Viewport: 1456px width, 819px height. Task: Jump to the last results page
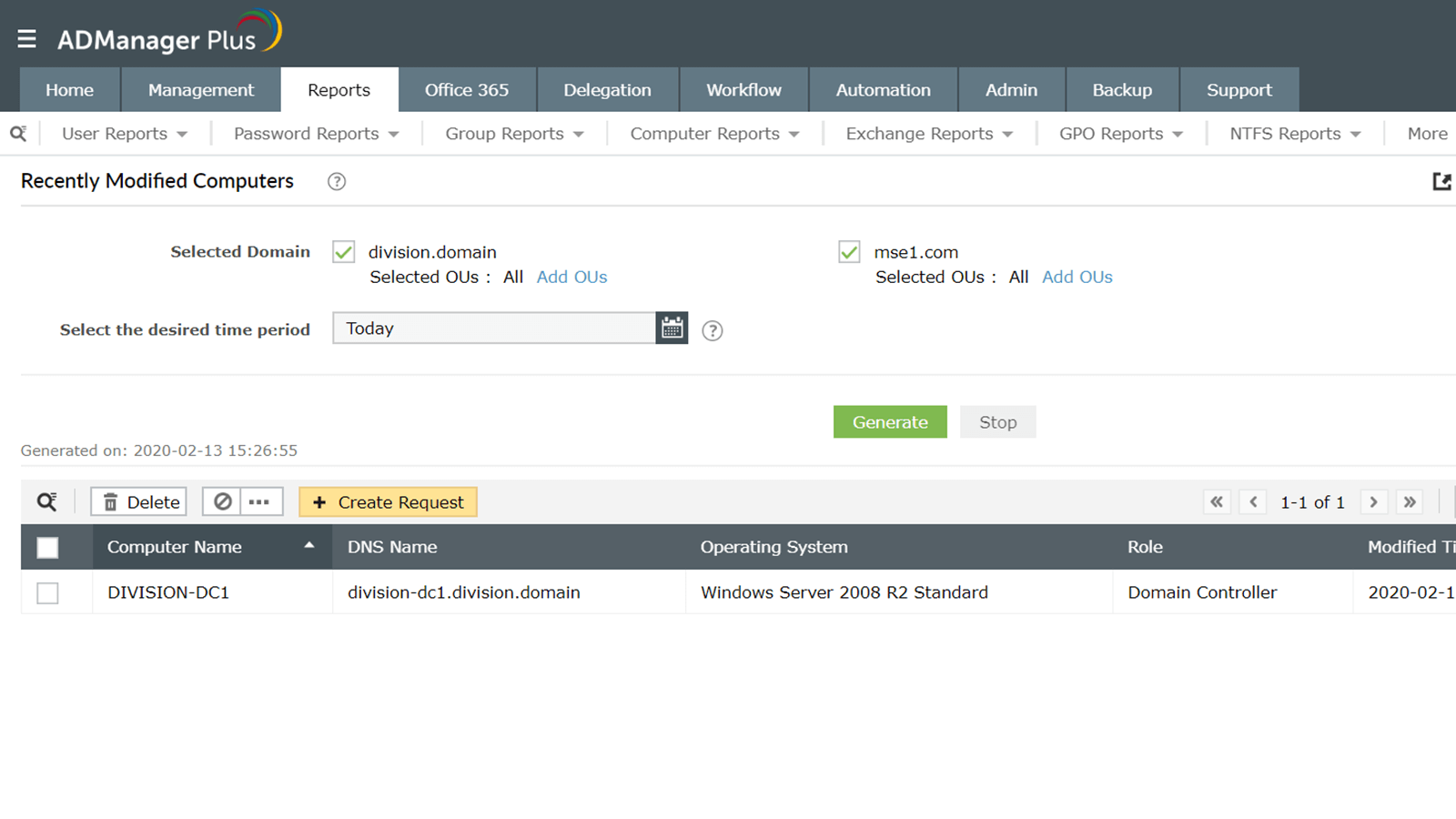point(1410,501)
